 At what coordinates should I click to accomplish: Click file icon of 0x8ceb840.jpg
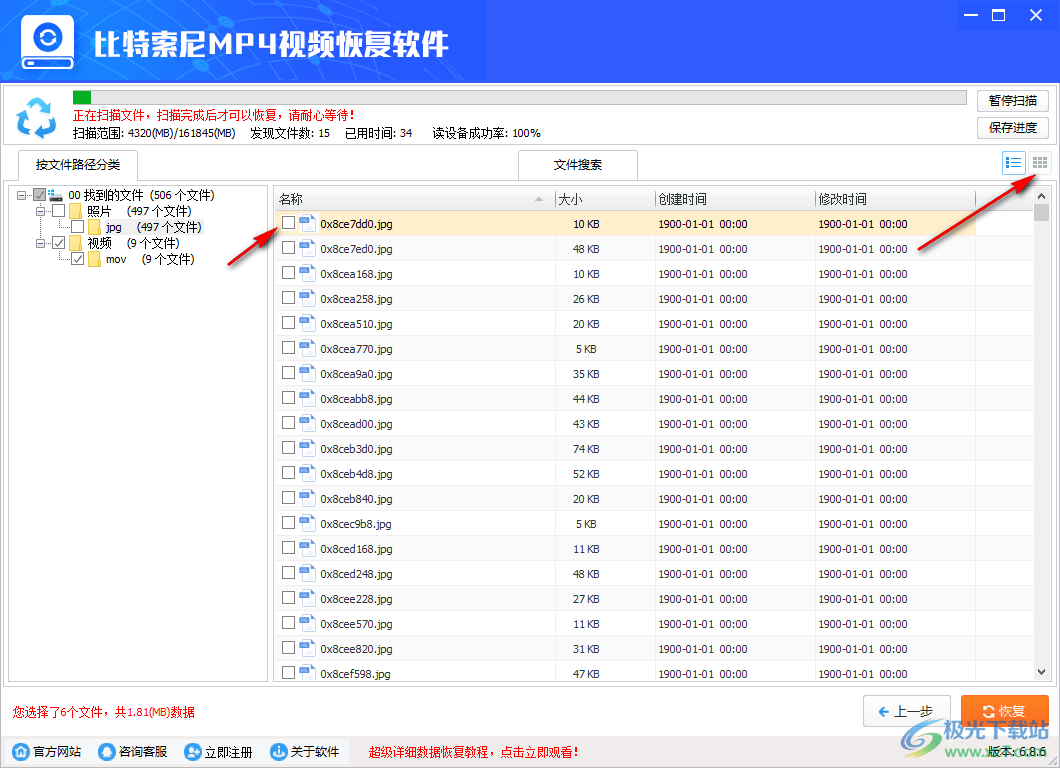[308, 498]
